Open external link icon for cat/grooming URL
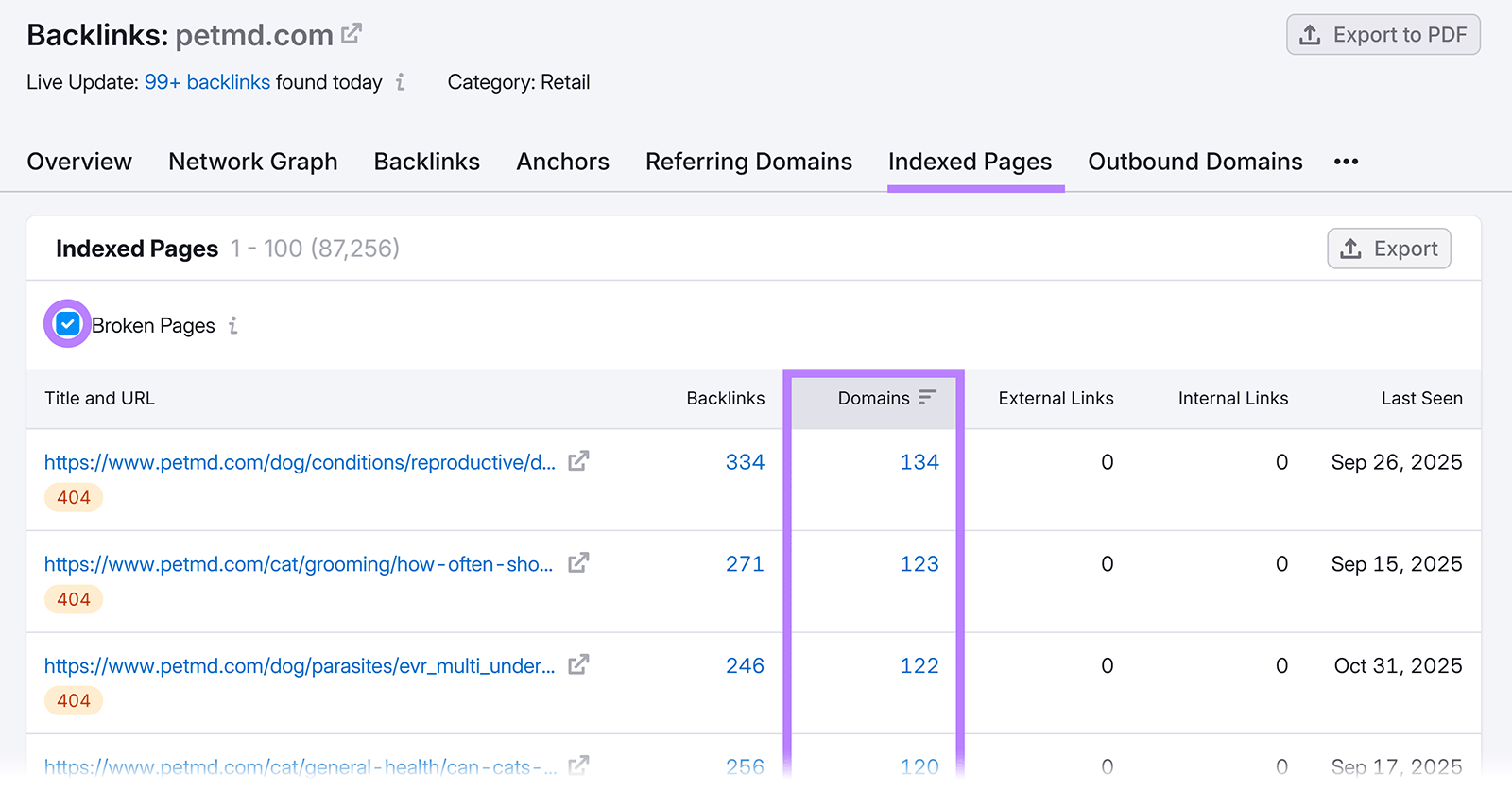This screenshot has height=791, width=1512. [x=578, y=563]
